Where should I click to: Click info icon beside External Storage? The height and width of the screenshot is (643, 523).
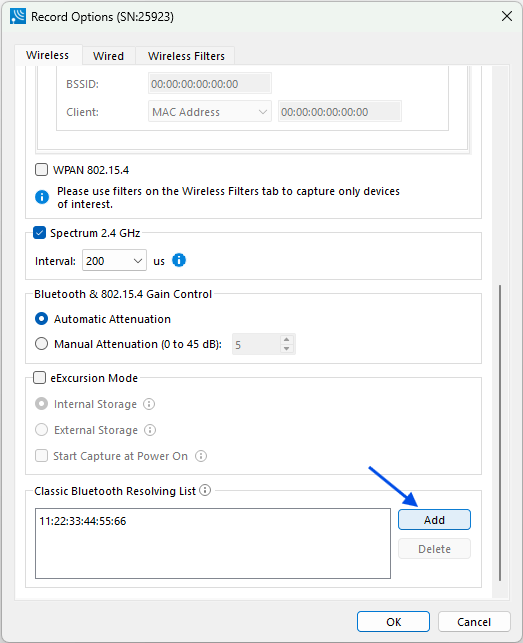point(150,430)
